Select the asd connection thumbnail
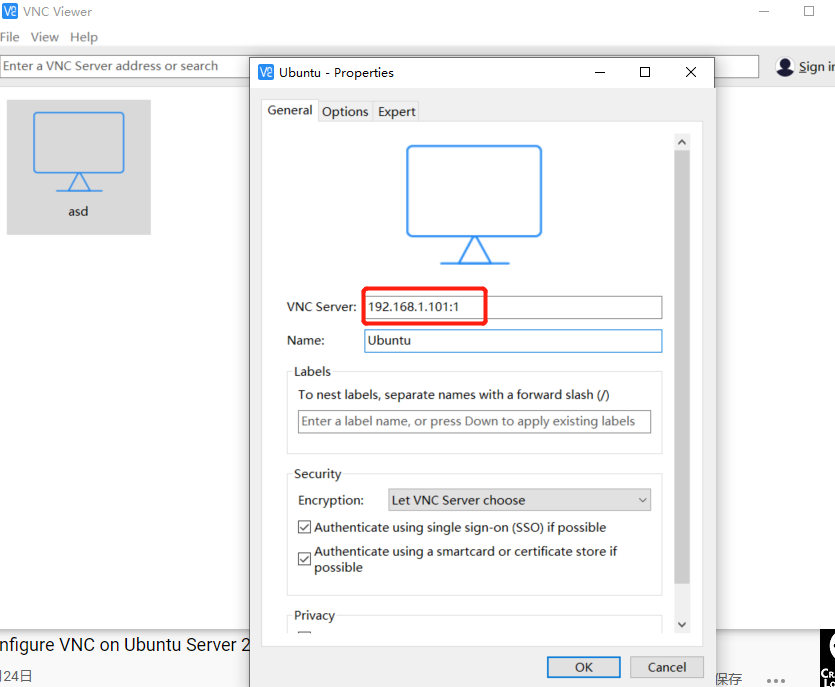The image size is (835, 687). [x=79, y=167]
